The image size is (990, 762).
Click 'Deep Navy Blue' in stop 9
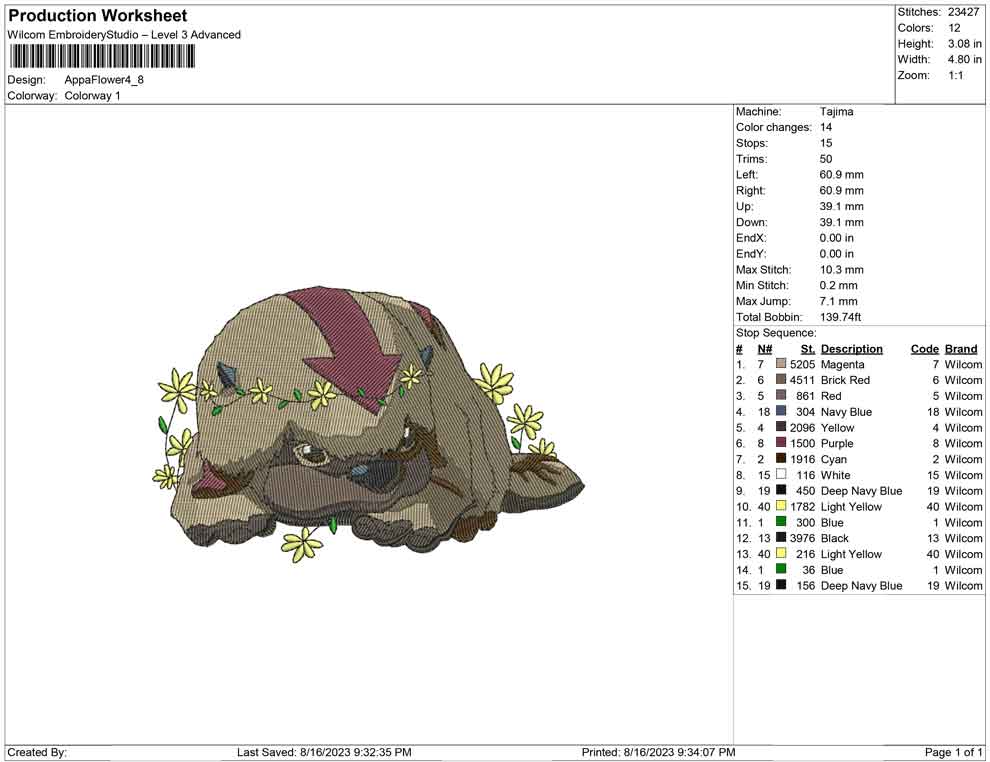click(861, 491)
